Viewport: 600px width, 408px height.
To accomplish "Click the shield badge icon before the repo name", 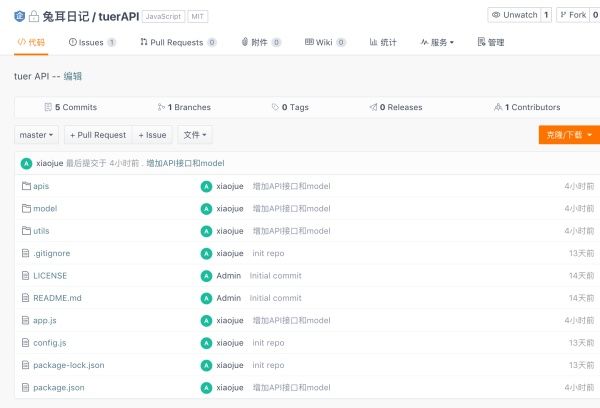I will tap(20, 16).
